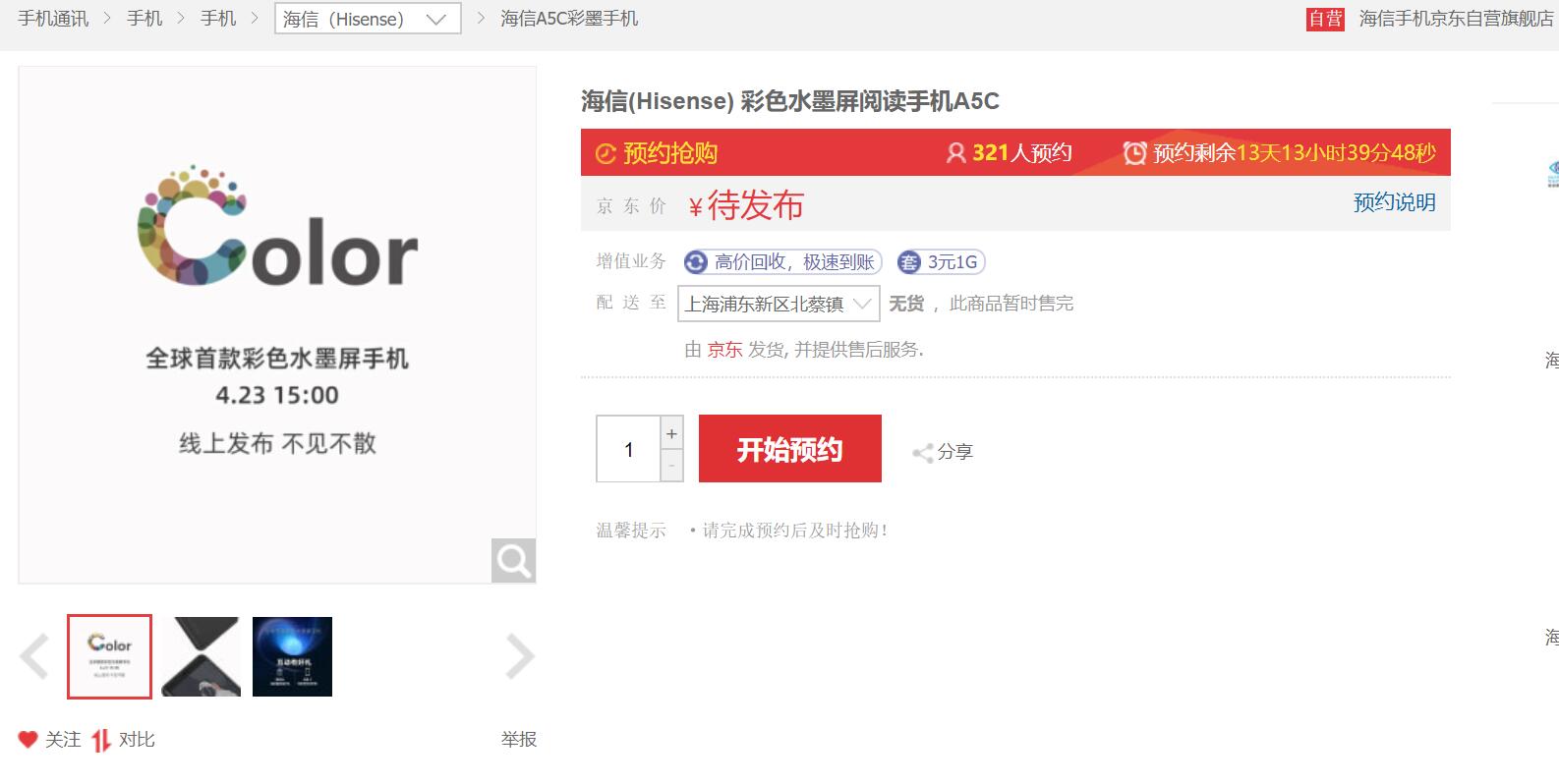Click the 自营 red badge

click(x=1325, y=19)
